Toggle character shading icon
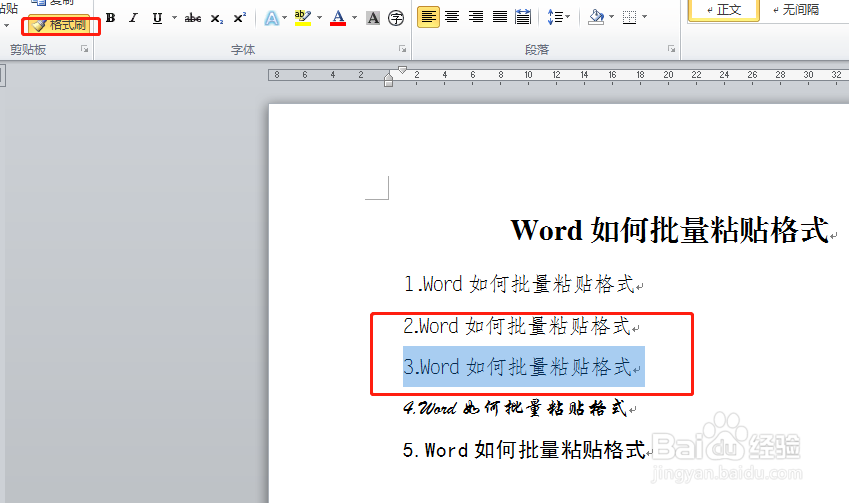Screen dimensions: 849x503 tap(373, 18)
